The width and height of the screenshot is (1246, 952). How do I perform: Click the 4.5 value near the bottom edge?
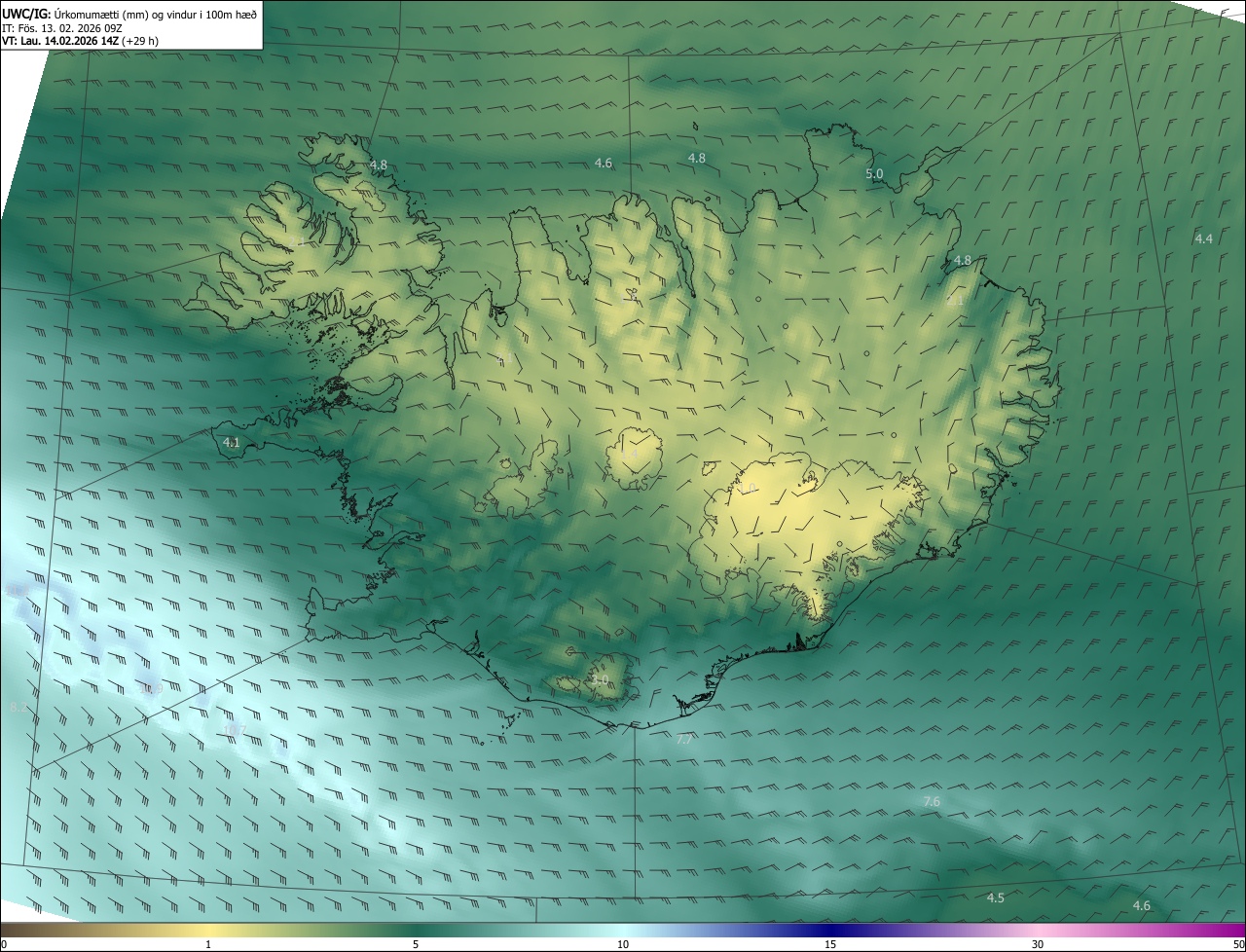(996, 897)
